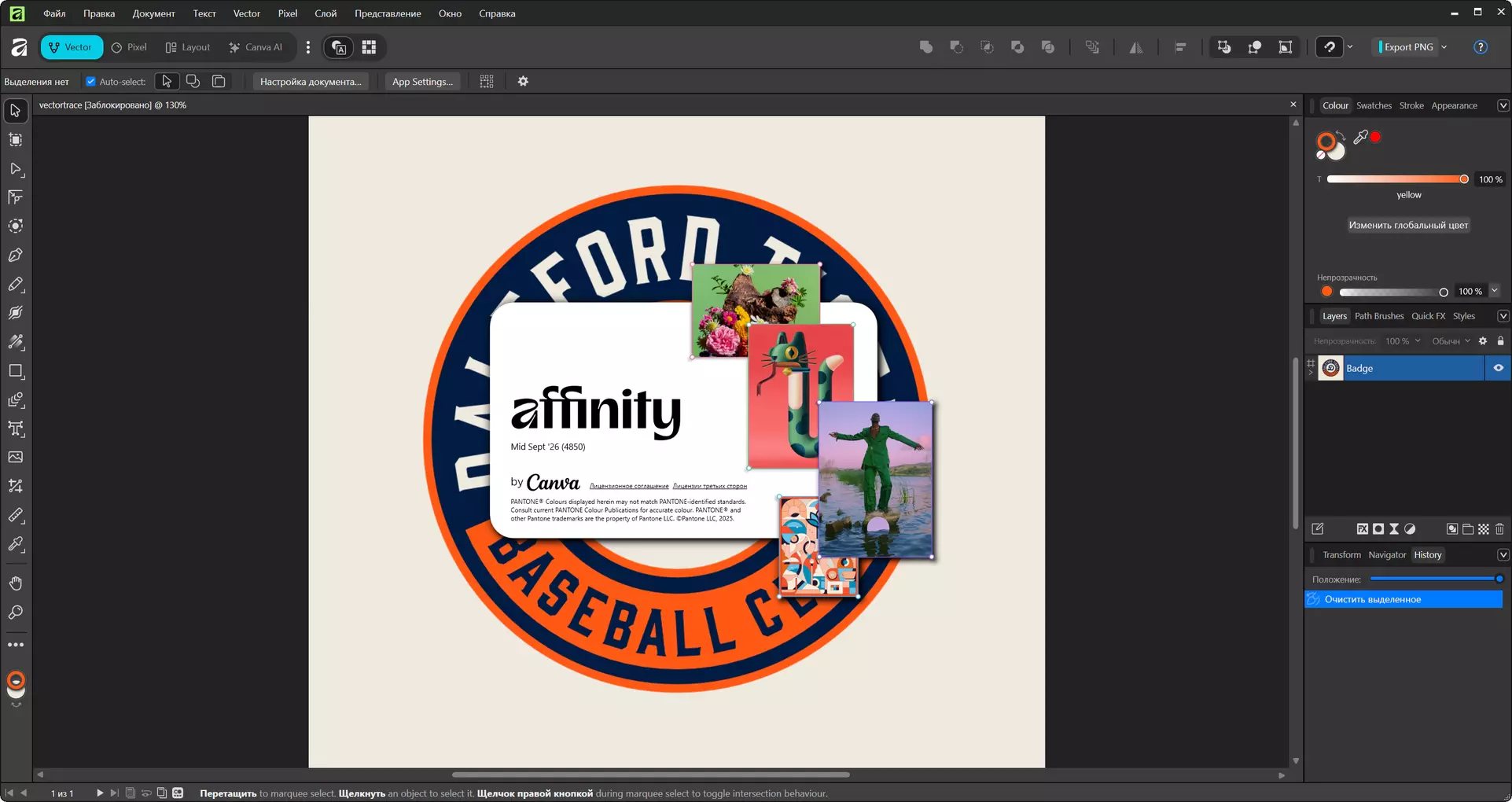The height and width of the screenshot is (802, 1512).
Task: Select the Artistic Text tool
Action: tap(16, 429)
